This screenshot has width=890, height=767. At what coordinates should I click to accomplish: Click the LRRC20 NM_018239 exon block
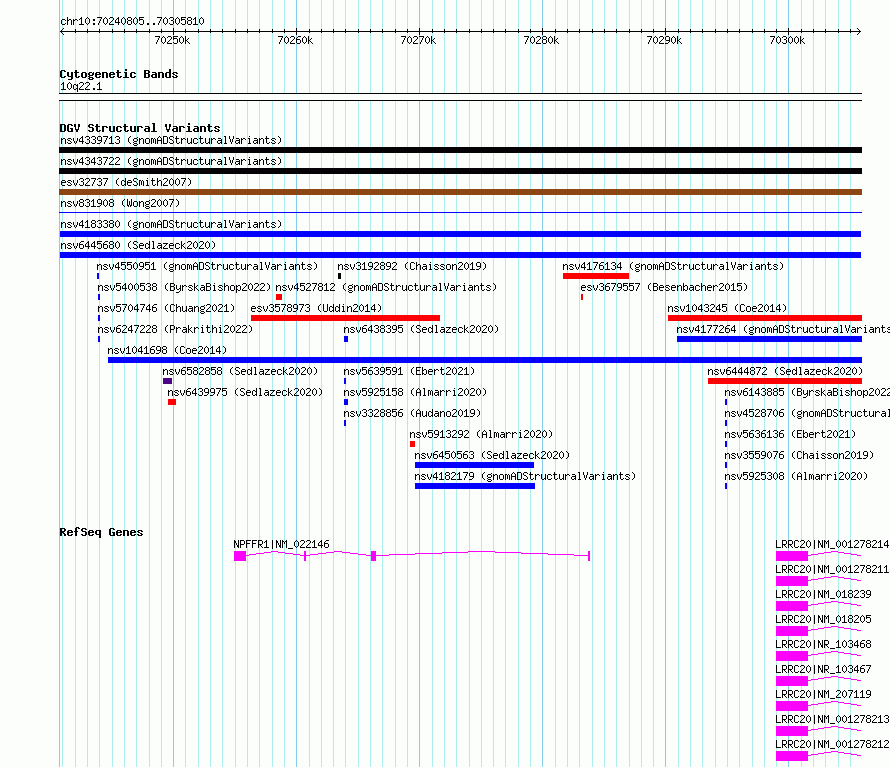(792, 606)
